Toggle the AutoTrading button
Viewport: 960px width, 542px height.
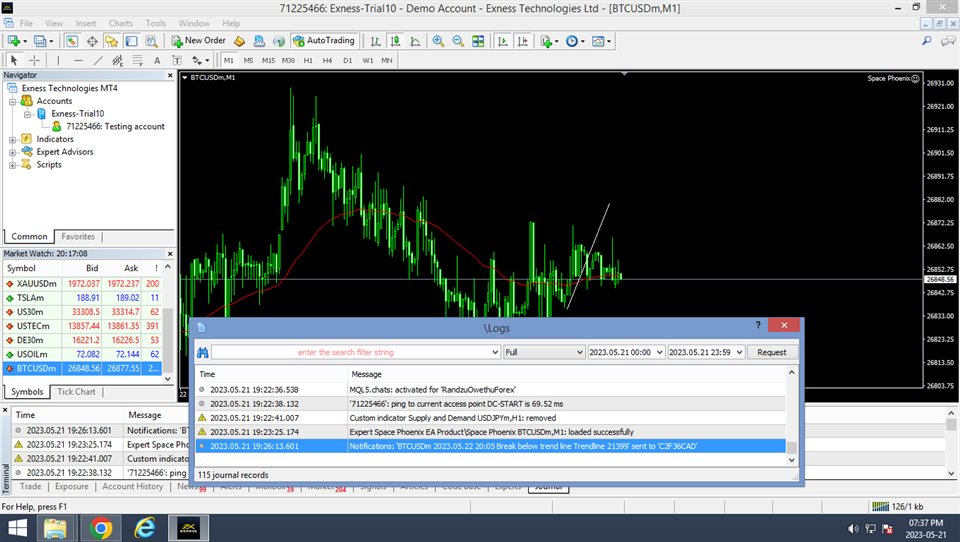[x=324, y=40]
